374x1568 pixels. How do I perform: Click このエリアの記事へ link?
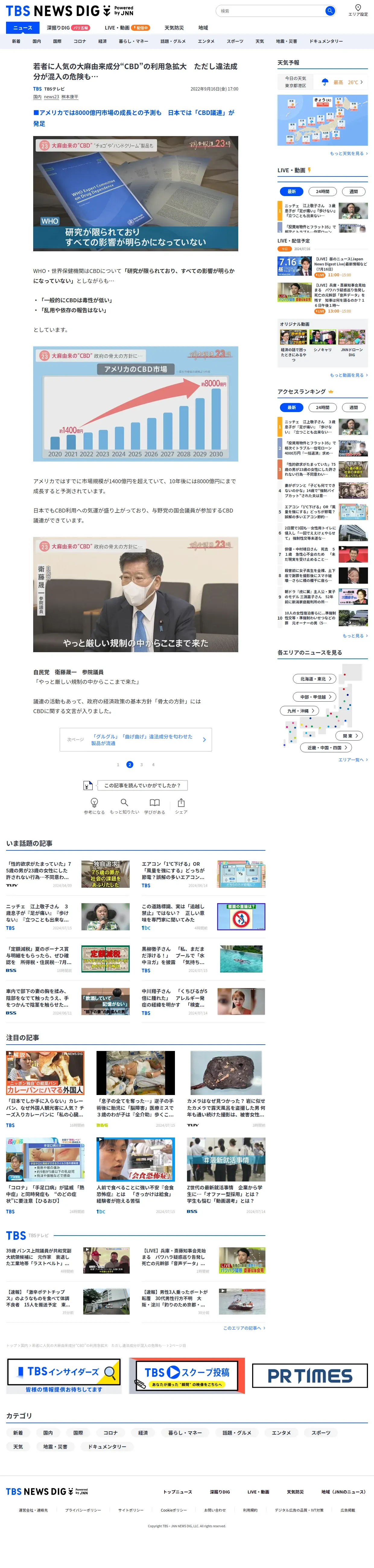pos(244,1328)
